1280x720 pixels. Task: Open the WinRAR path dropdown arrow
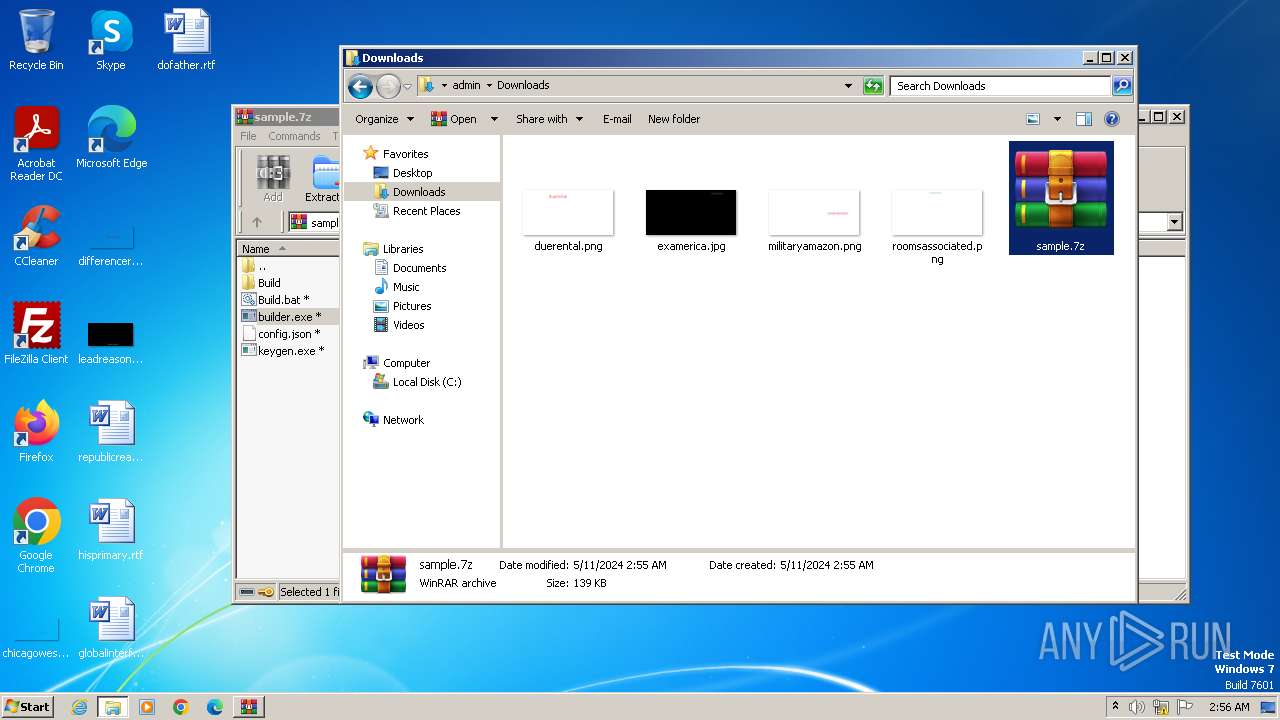(1175, 222)
